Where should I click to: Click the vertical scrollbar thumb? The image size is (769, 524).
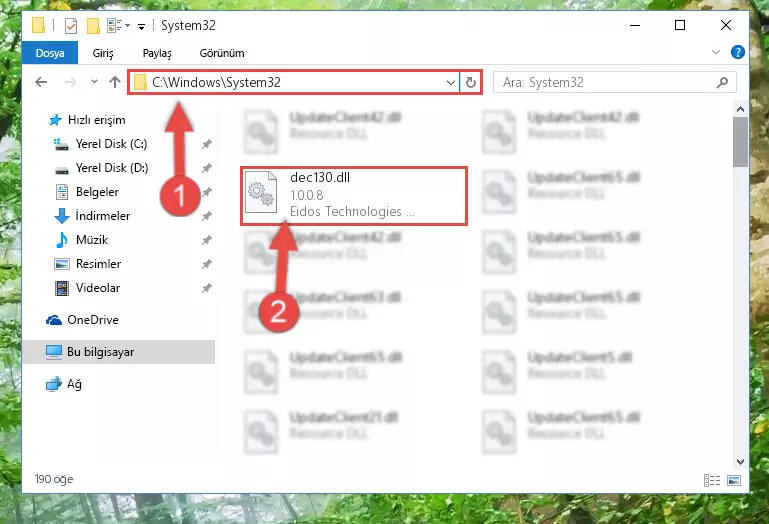coord(740,142)
